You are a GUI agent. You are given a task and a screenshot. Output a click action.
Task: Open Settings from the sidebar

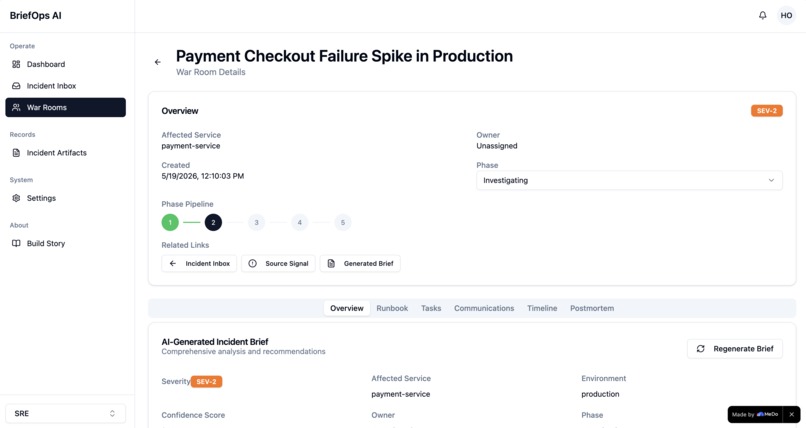pos(65,198)
